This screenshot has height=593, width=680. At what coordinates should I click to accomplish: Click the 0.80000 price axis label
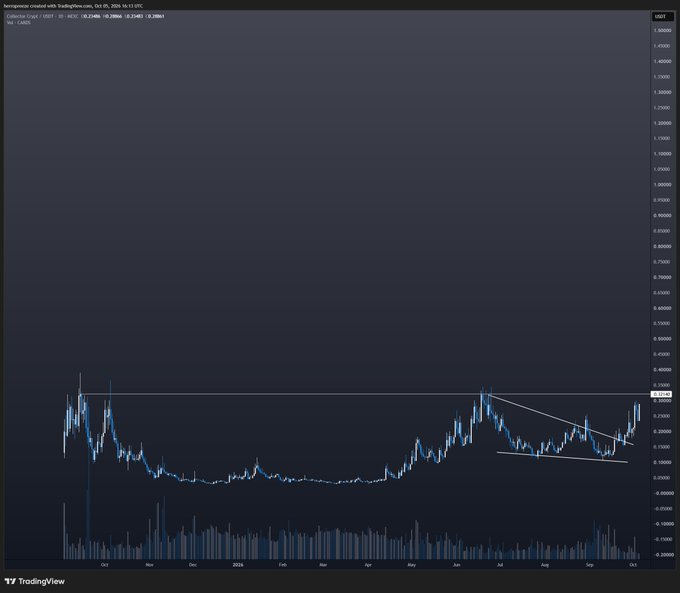pyautogui.click(x=662, y=246)
